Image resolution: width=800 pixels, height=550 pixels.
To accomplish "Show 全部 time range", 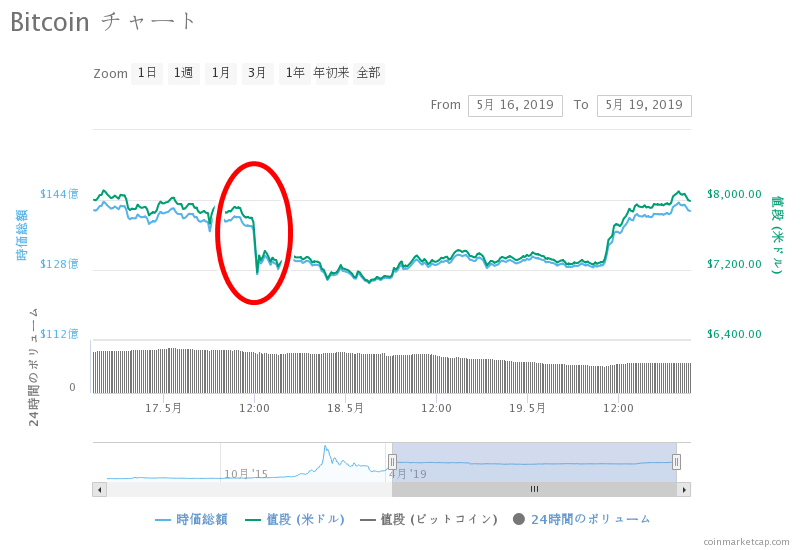I will coord(368,73).
